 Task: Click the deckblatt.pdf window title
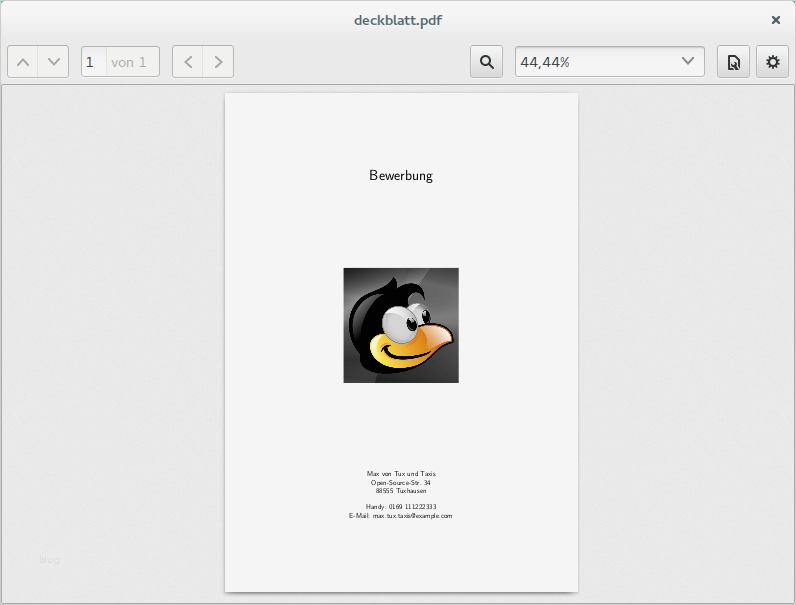[x=398, y=20]
